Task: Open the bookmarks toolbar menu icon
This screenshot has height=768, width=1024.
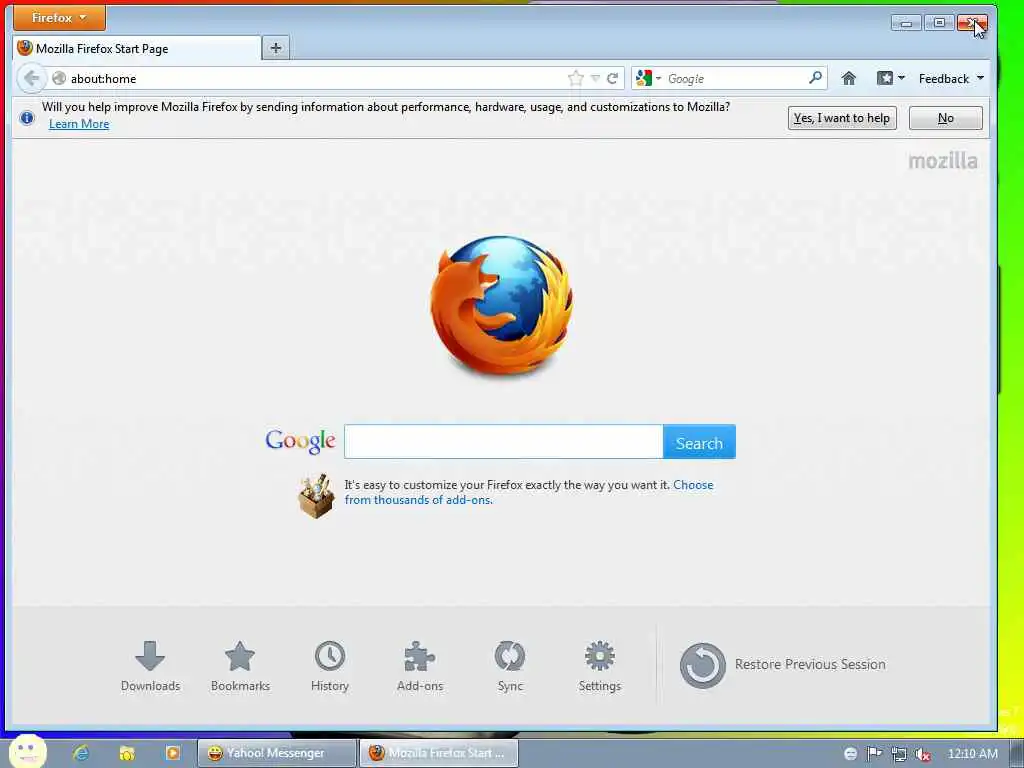Action: 891,78
